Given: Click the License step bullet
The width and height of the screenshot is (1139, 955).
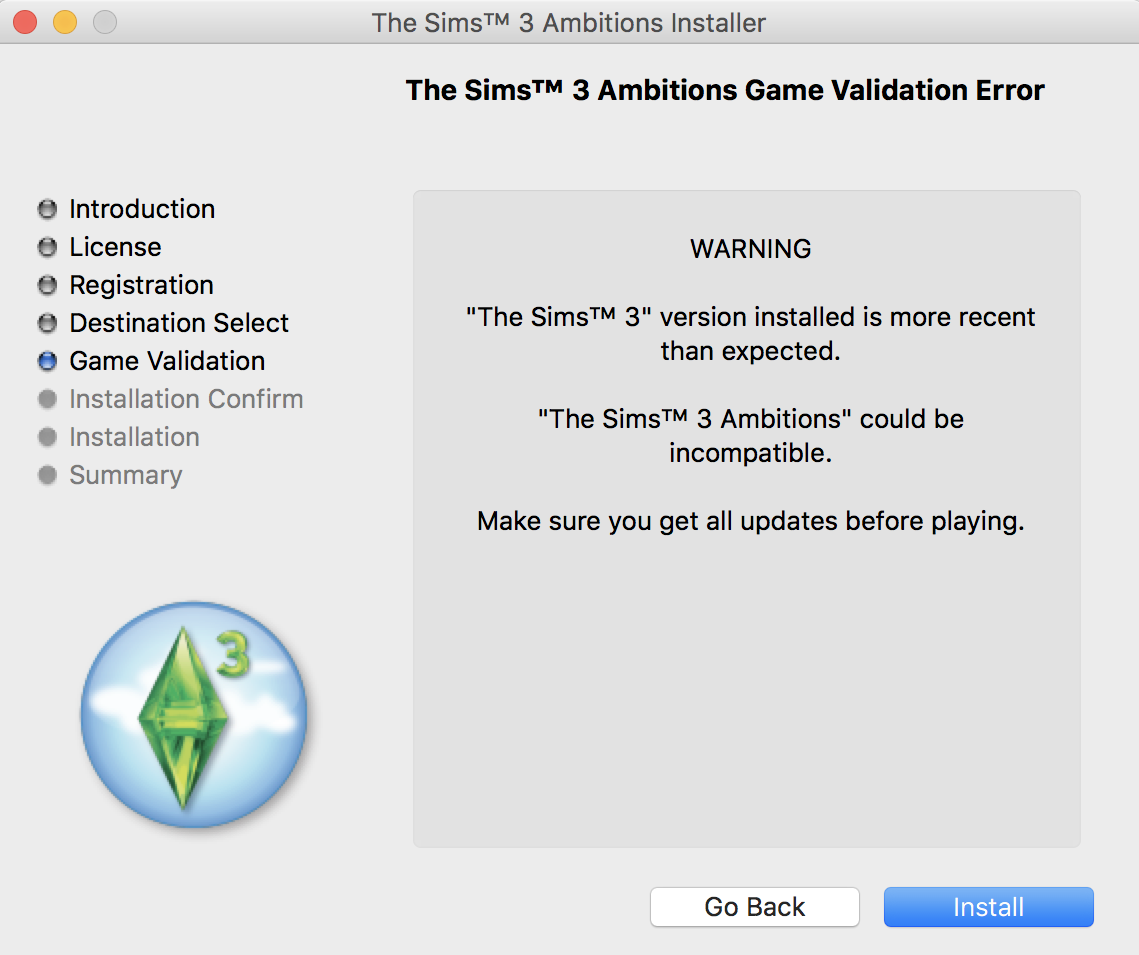Looking at the screenshot, I should click(47, 247).
